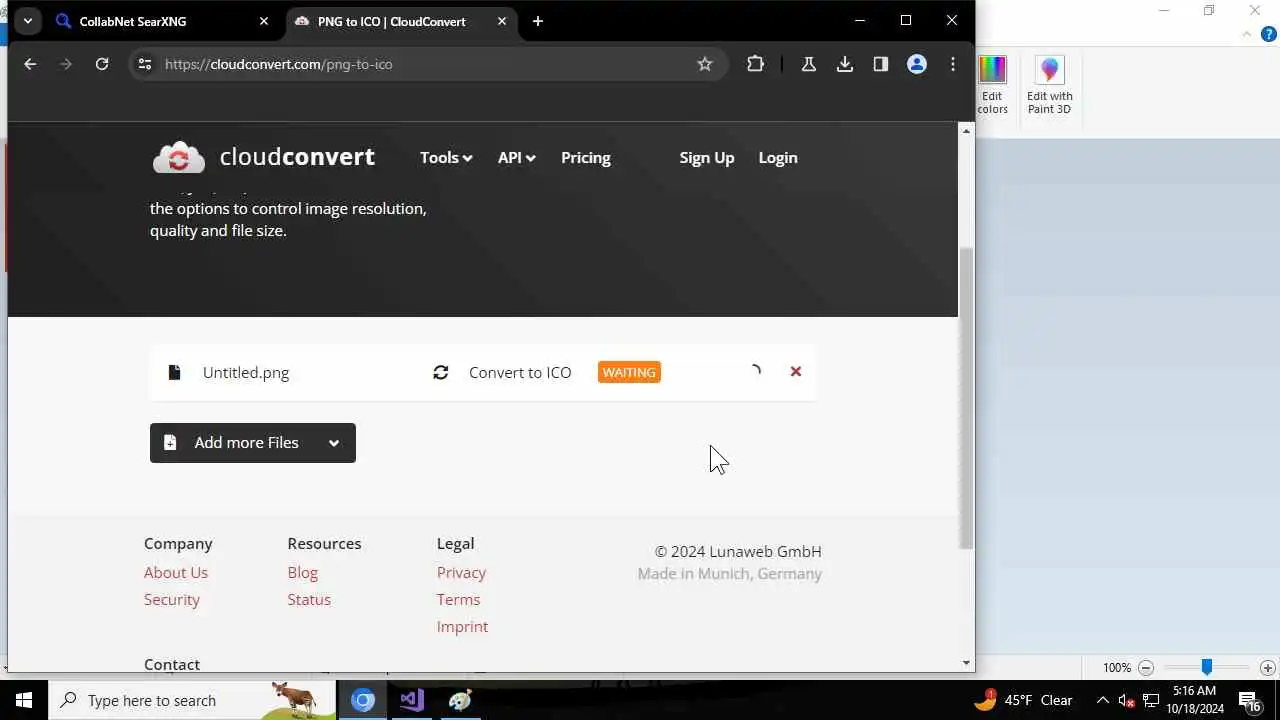Click the convert arrows icon beside Convert to ICO
Image resolution: width=1280 pixels, height=720 pixels.
pyautogui.click(x=441, y=372)
